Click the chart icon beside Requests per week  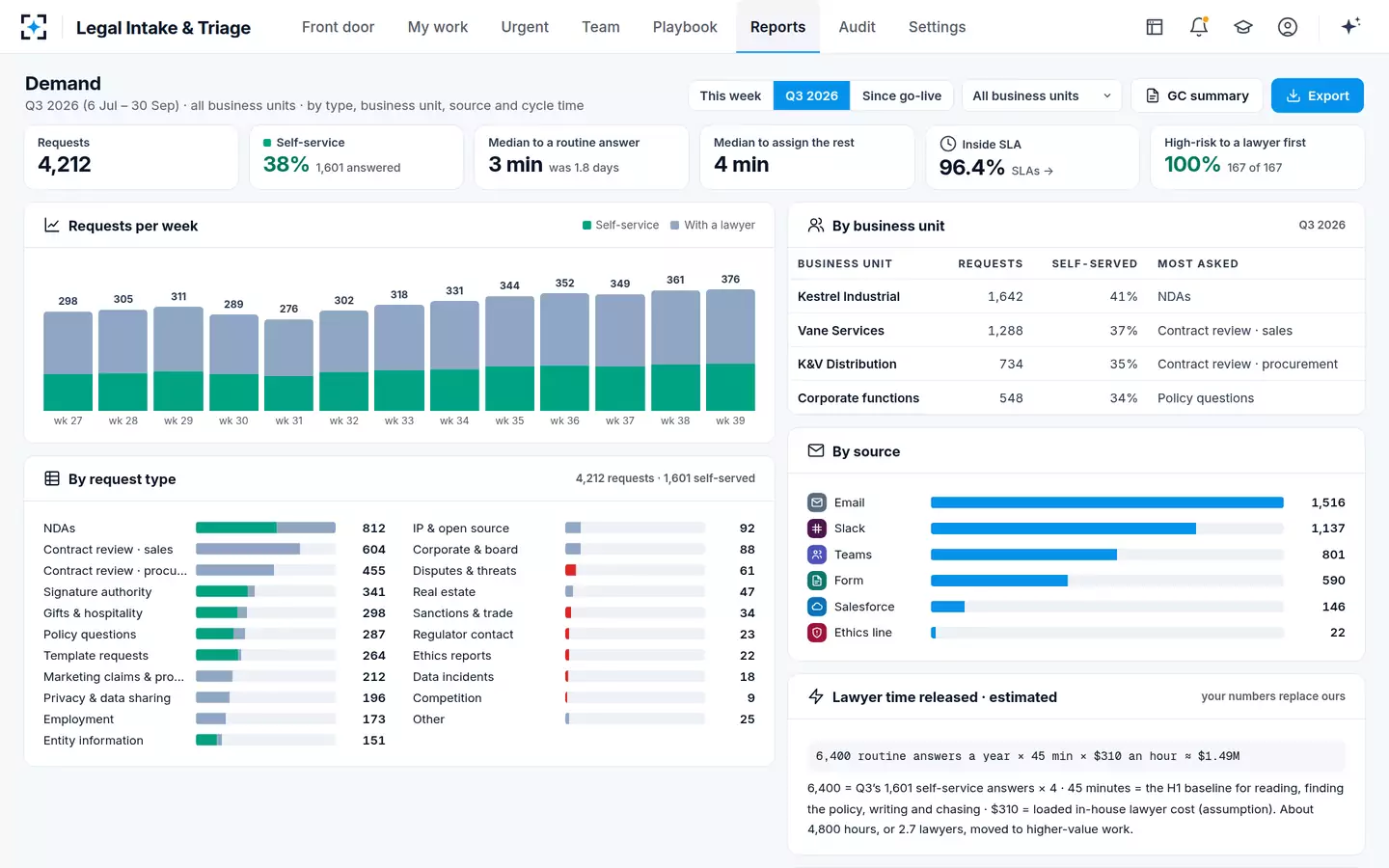click(52, 226)
